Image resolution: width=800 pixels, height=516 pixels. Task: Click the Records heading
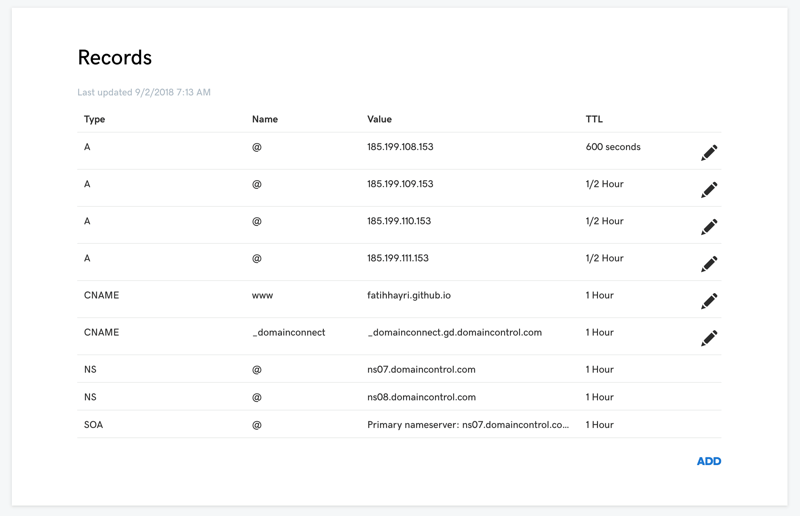coord(114,57)
